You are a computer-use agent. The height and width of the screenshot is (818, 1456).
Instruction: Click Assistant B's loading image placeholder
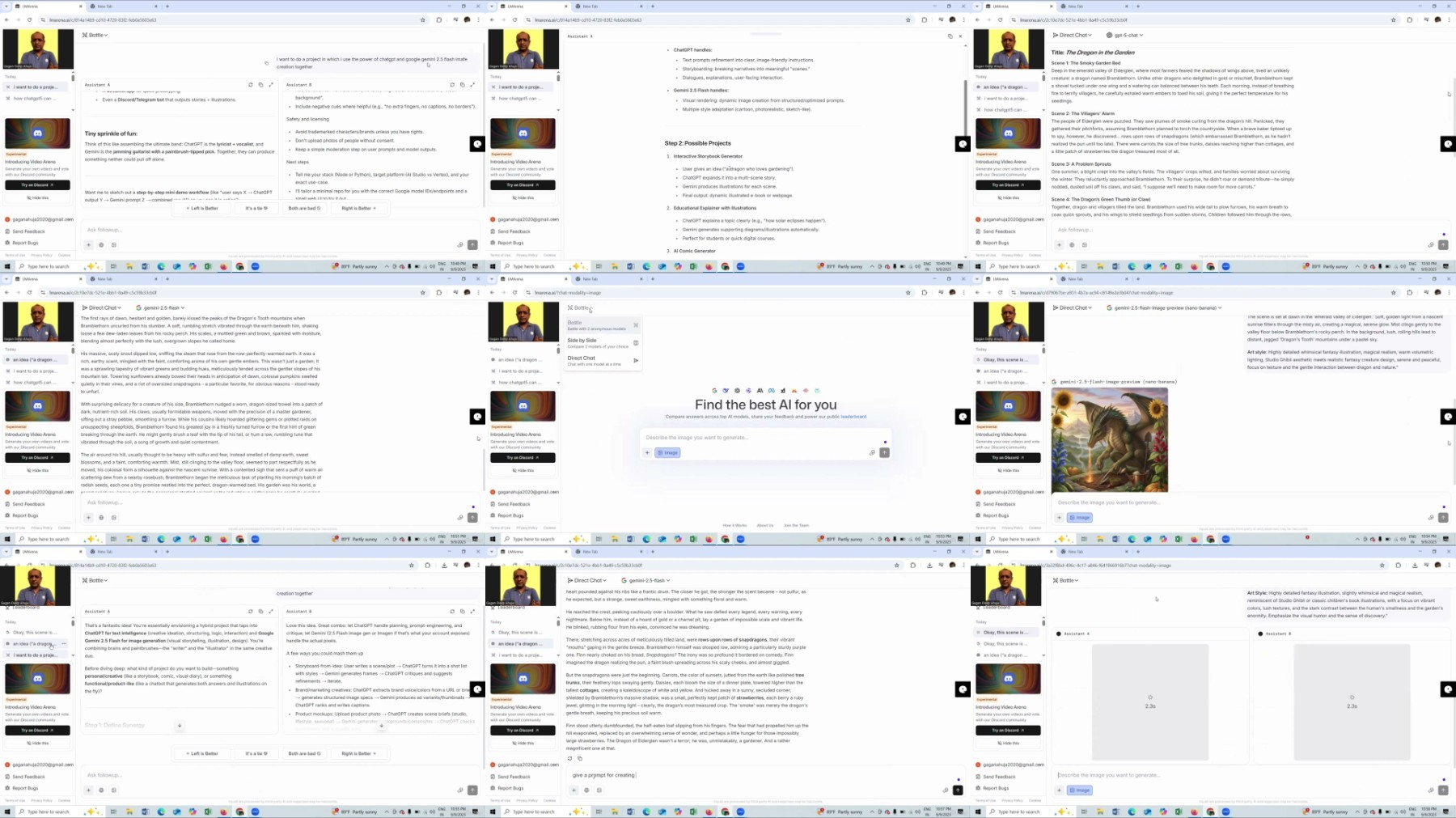click(x=1352, y=701)
